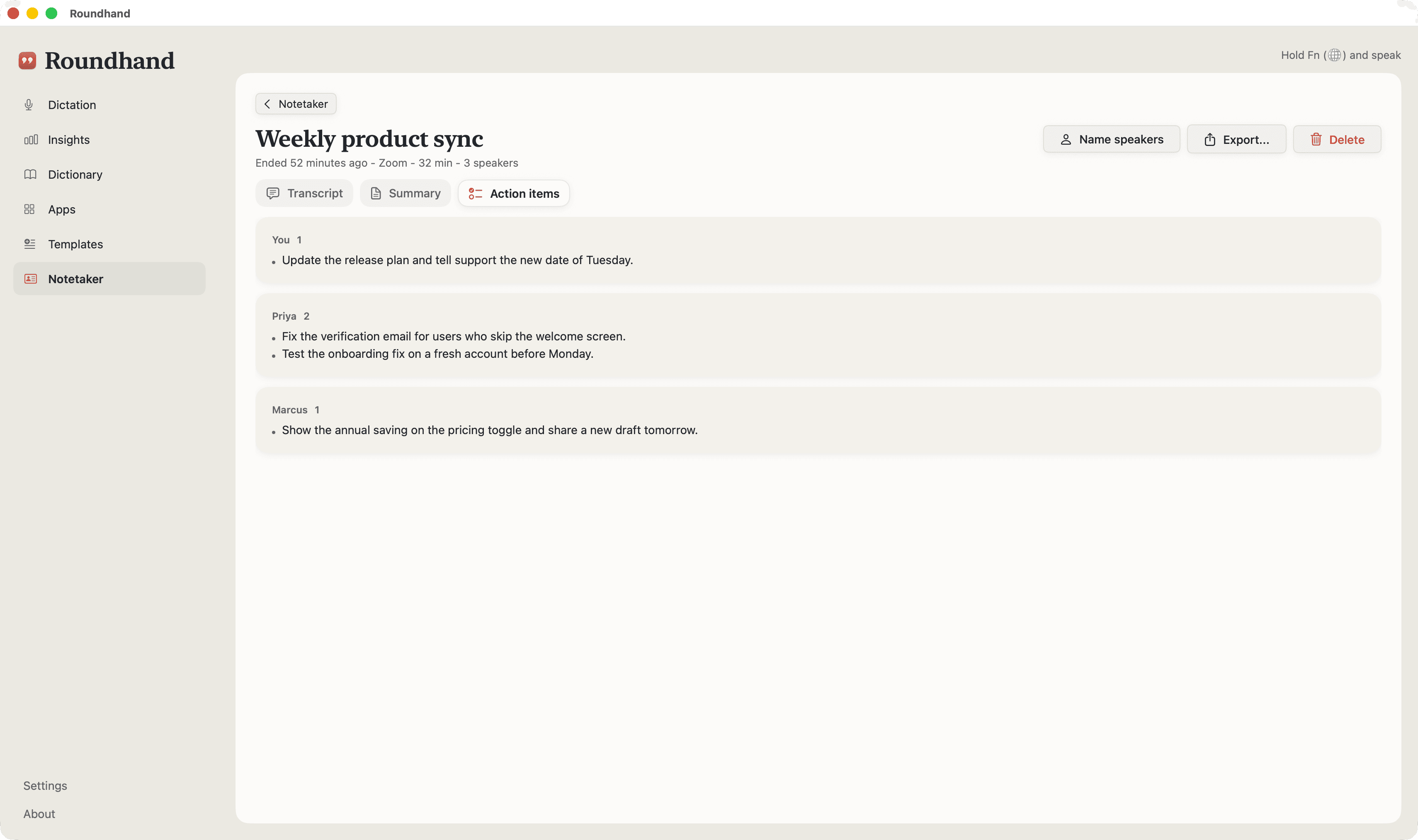1418x840 pixels.
Task: Click the 'You 1' speaker heading
Action: (x=287, y=240)
